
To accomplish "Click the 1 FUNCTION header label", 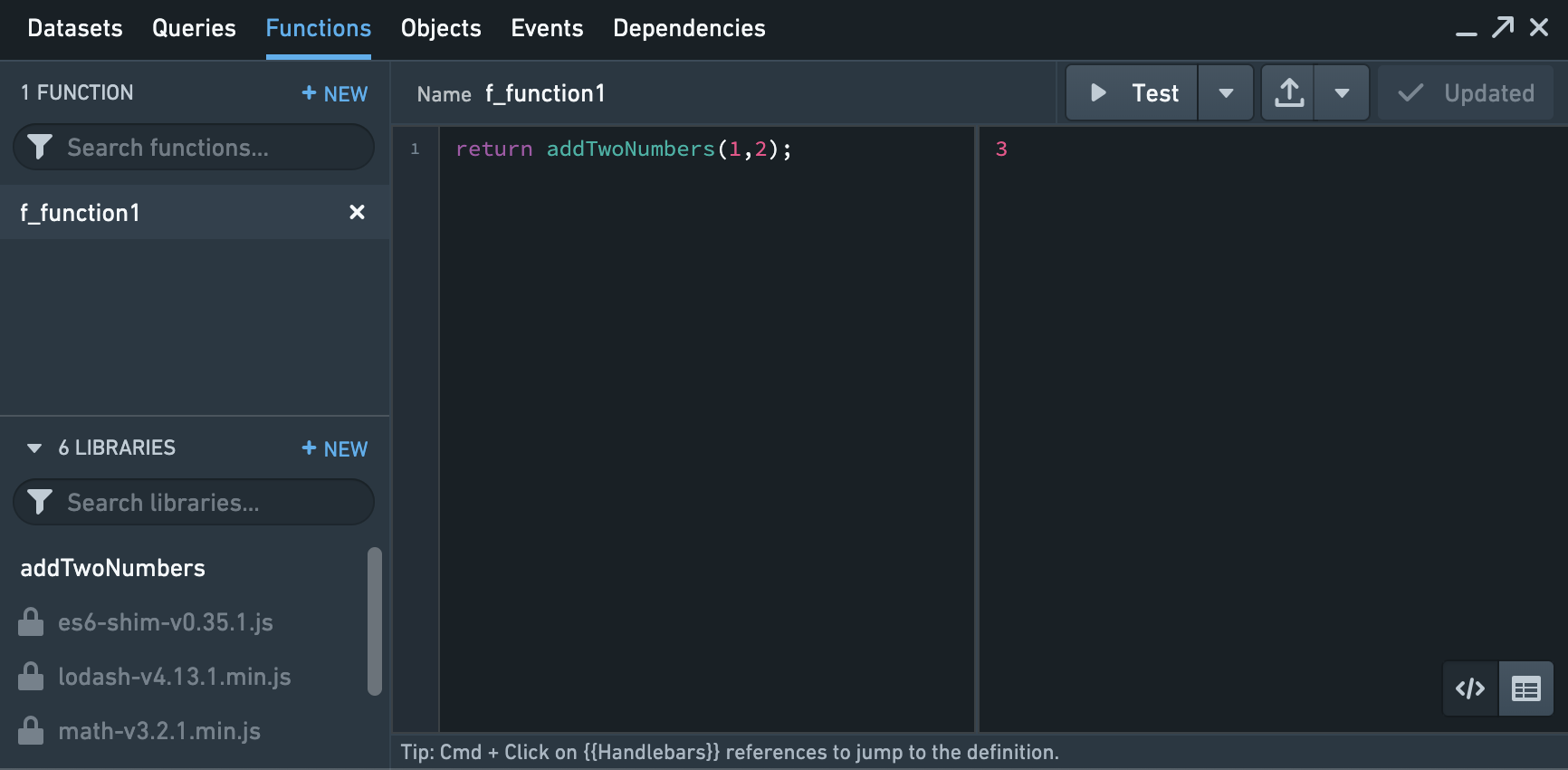I will click(x=77, y=92).
